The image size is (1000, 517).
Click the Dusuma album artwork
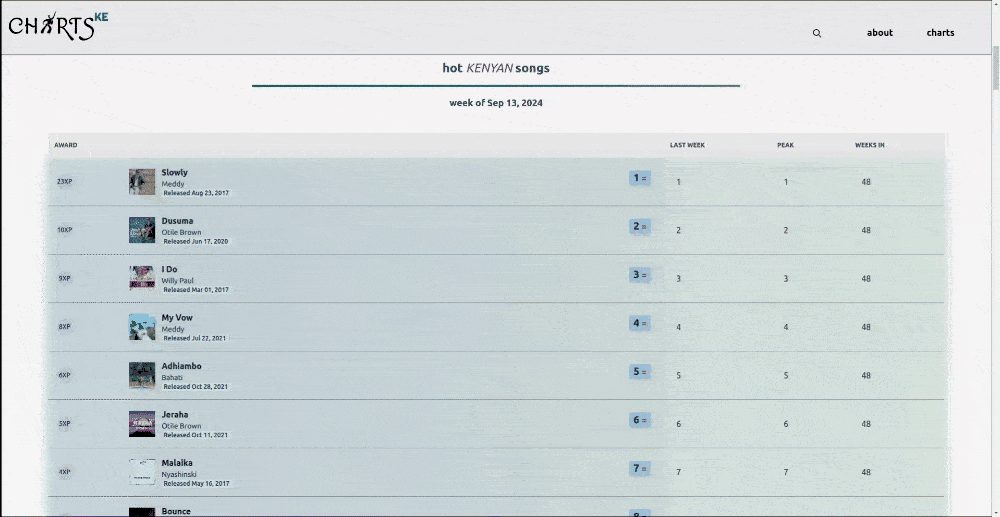point(142,230)
